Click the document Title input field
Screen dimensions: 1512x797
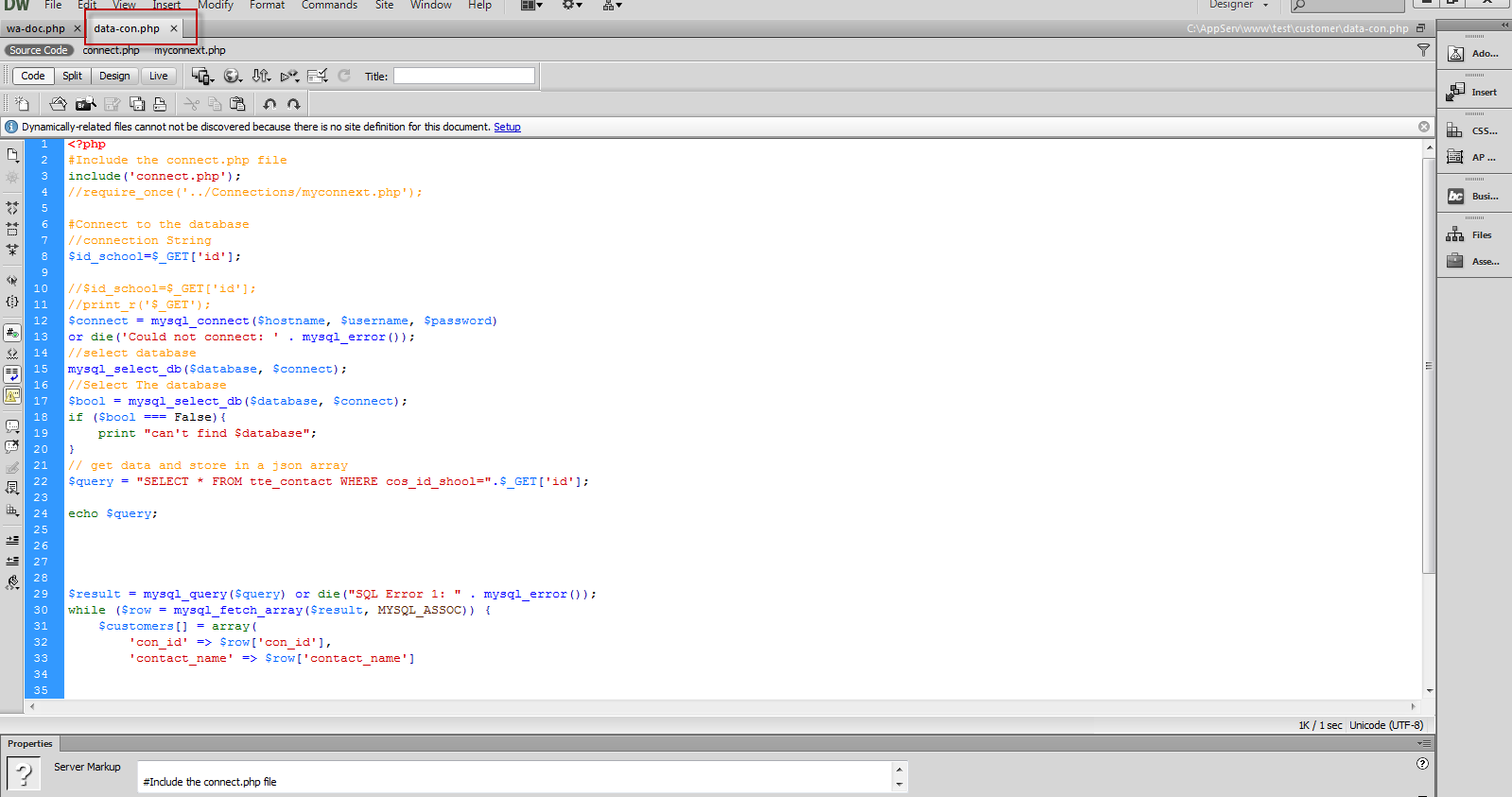(x=464, y=76)
